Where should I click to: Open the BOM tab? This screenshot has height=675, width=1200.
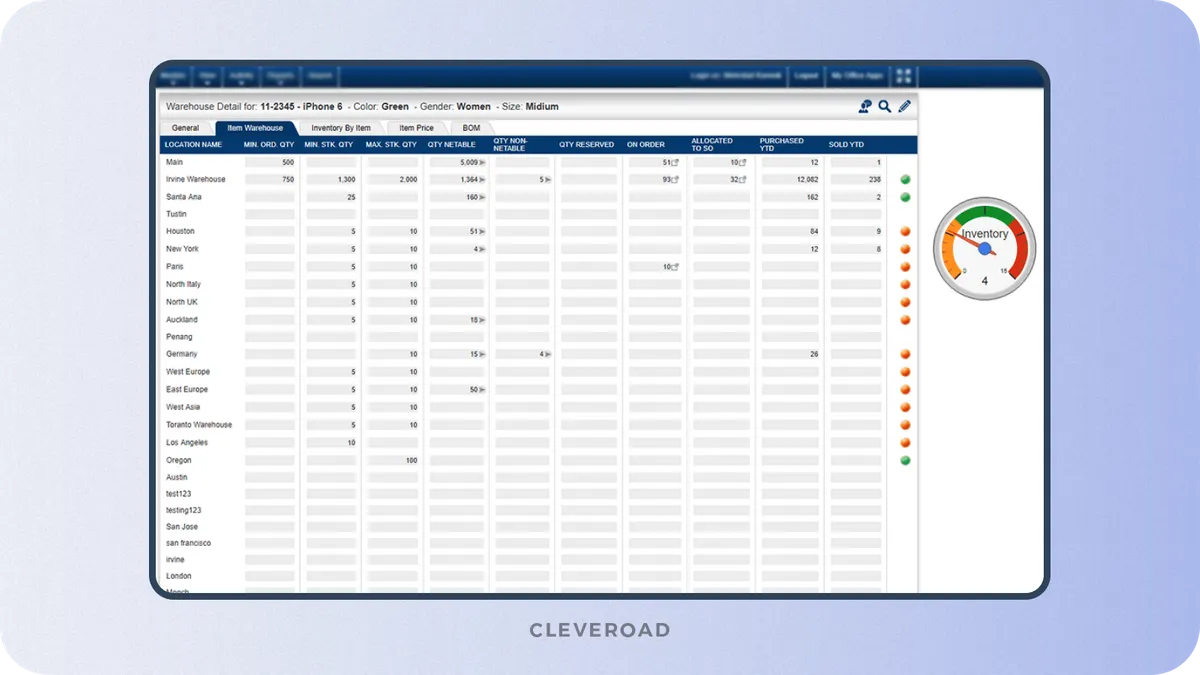coord(471,128)
